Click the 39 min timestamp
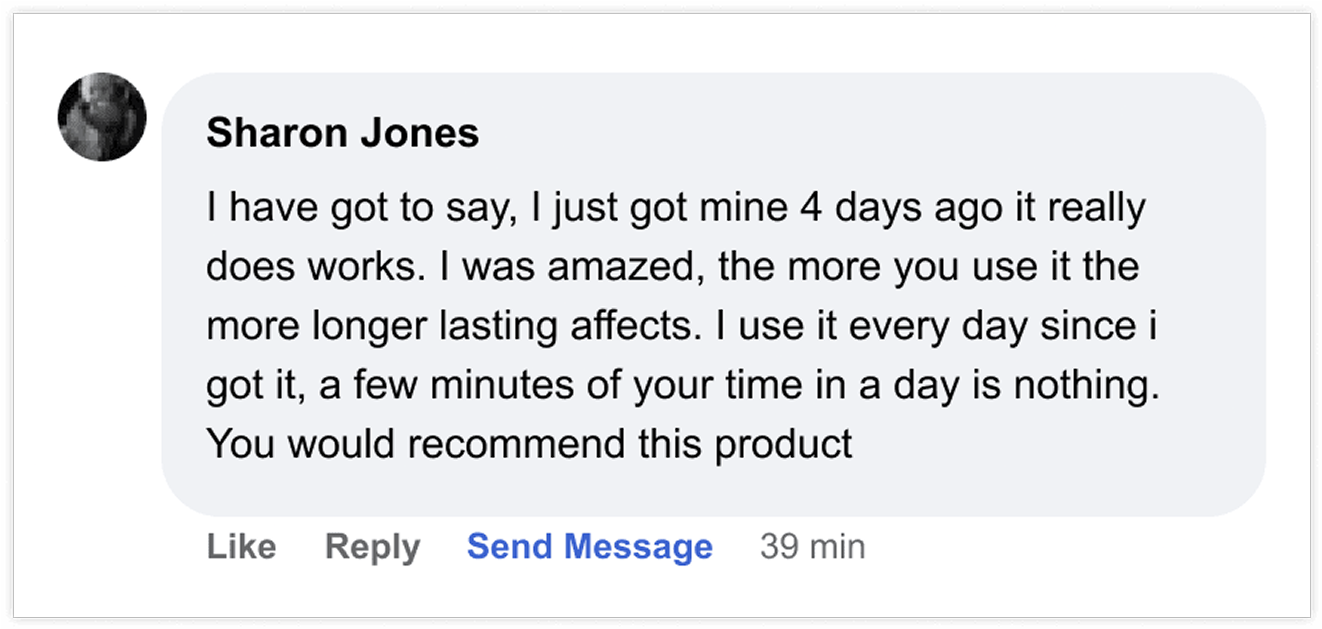 (812, 547)
